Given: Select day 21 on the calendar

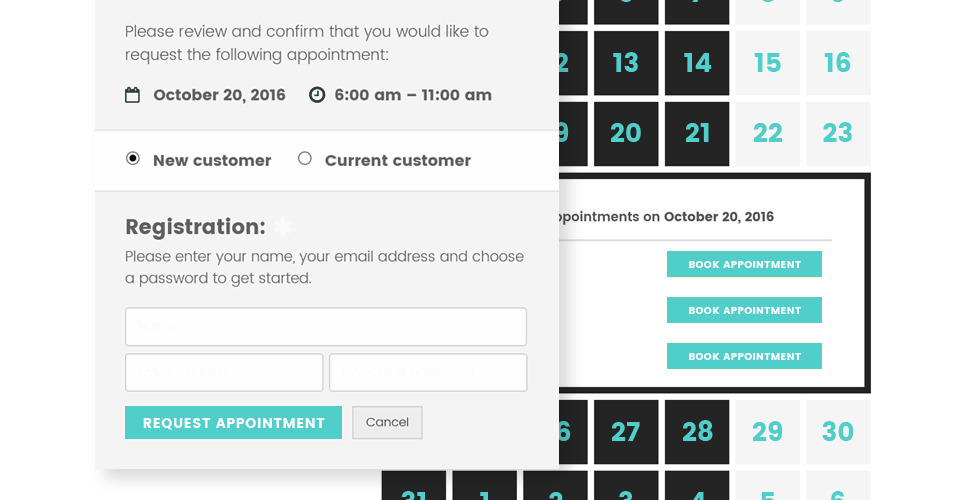Looking at the screenshot, I should [697, 133].
